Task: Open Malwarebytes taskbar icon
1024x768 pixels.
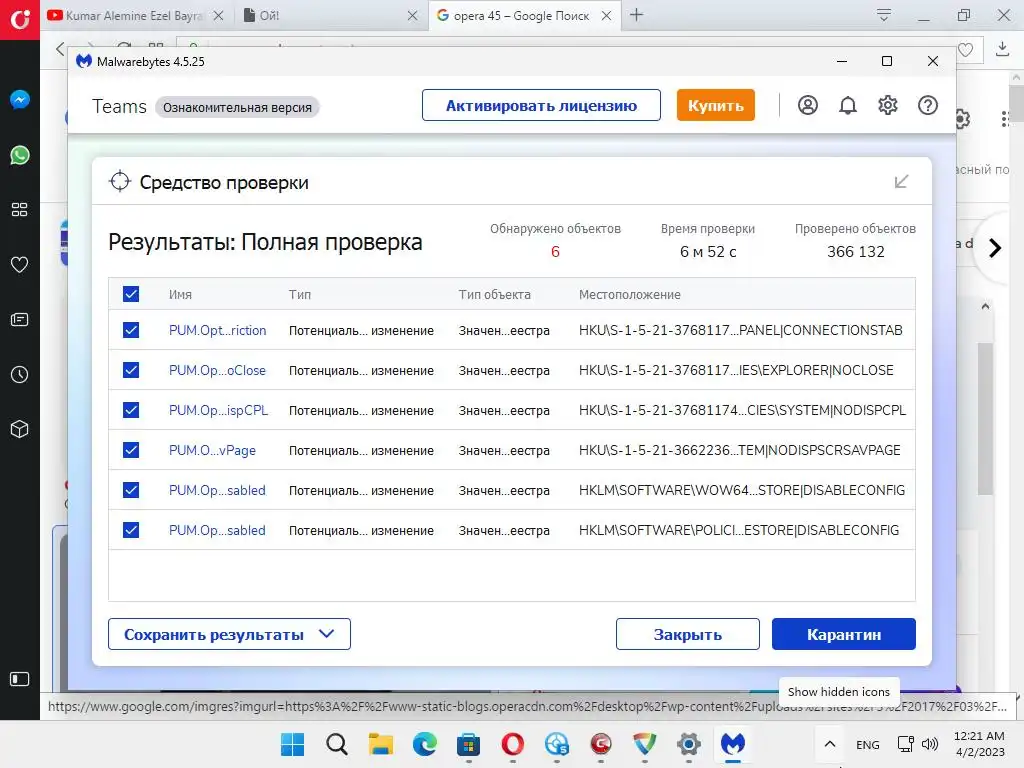Action: point(733,744)
